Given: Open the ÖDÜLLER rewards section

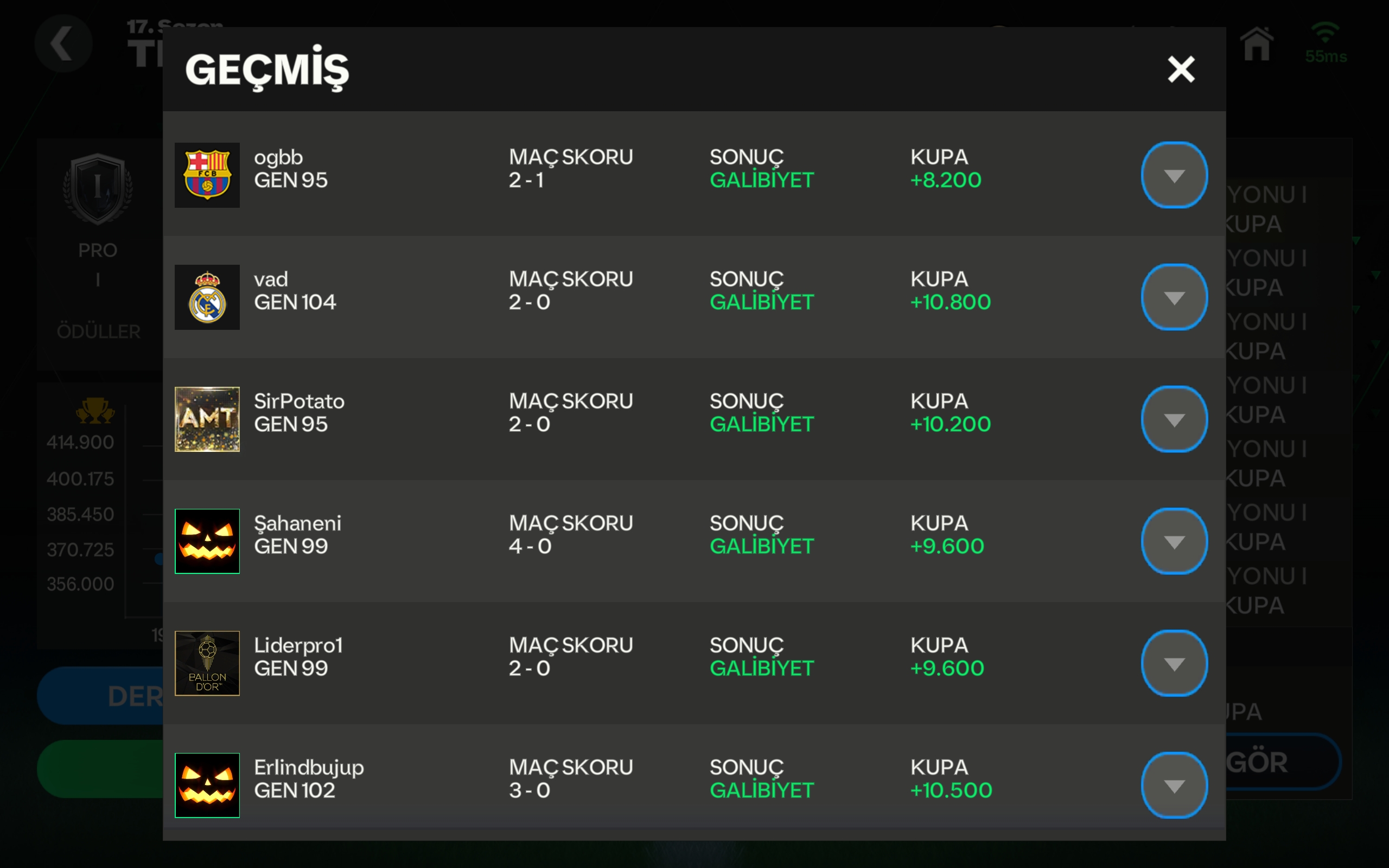Looking at the screenshot, I should 99,331.
